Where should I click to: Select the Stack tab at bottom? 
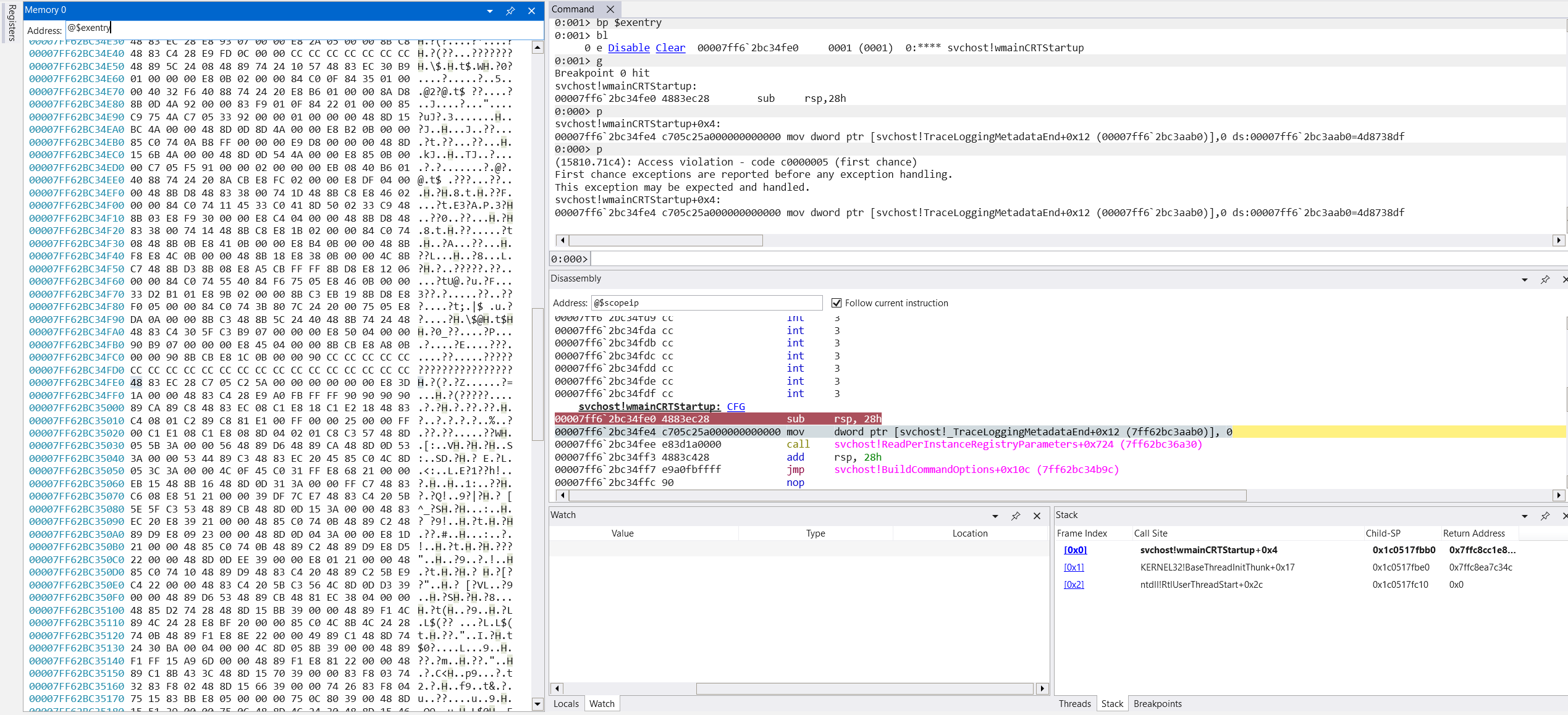[x=1112, y=704]
